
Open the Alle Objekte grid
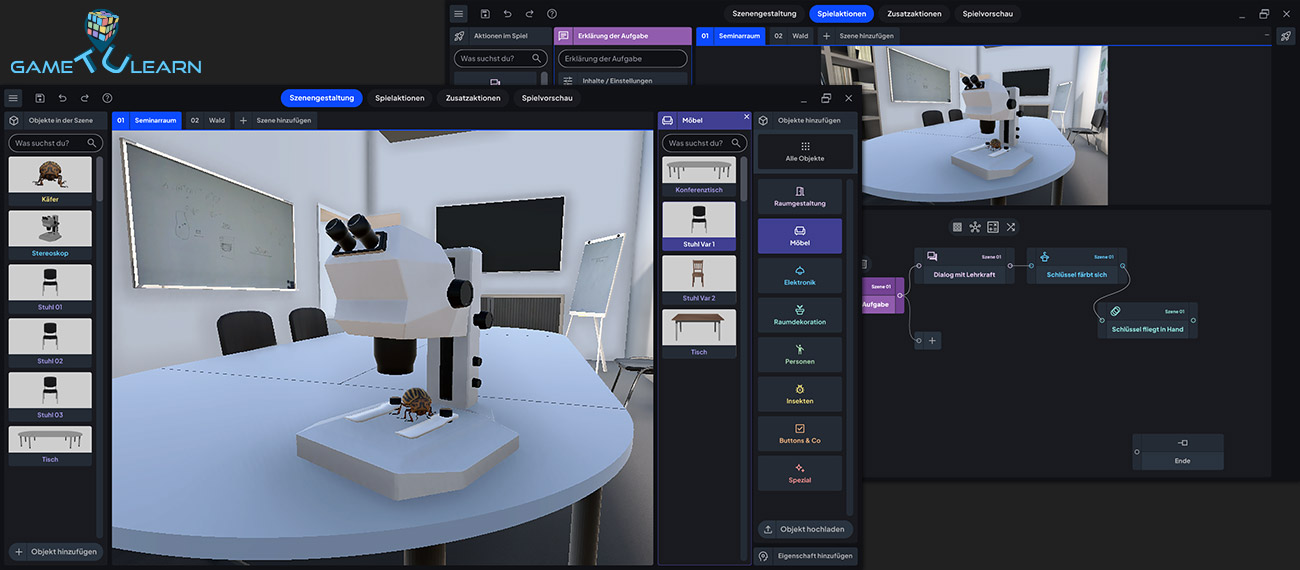[805, 151]
